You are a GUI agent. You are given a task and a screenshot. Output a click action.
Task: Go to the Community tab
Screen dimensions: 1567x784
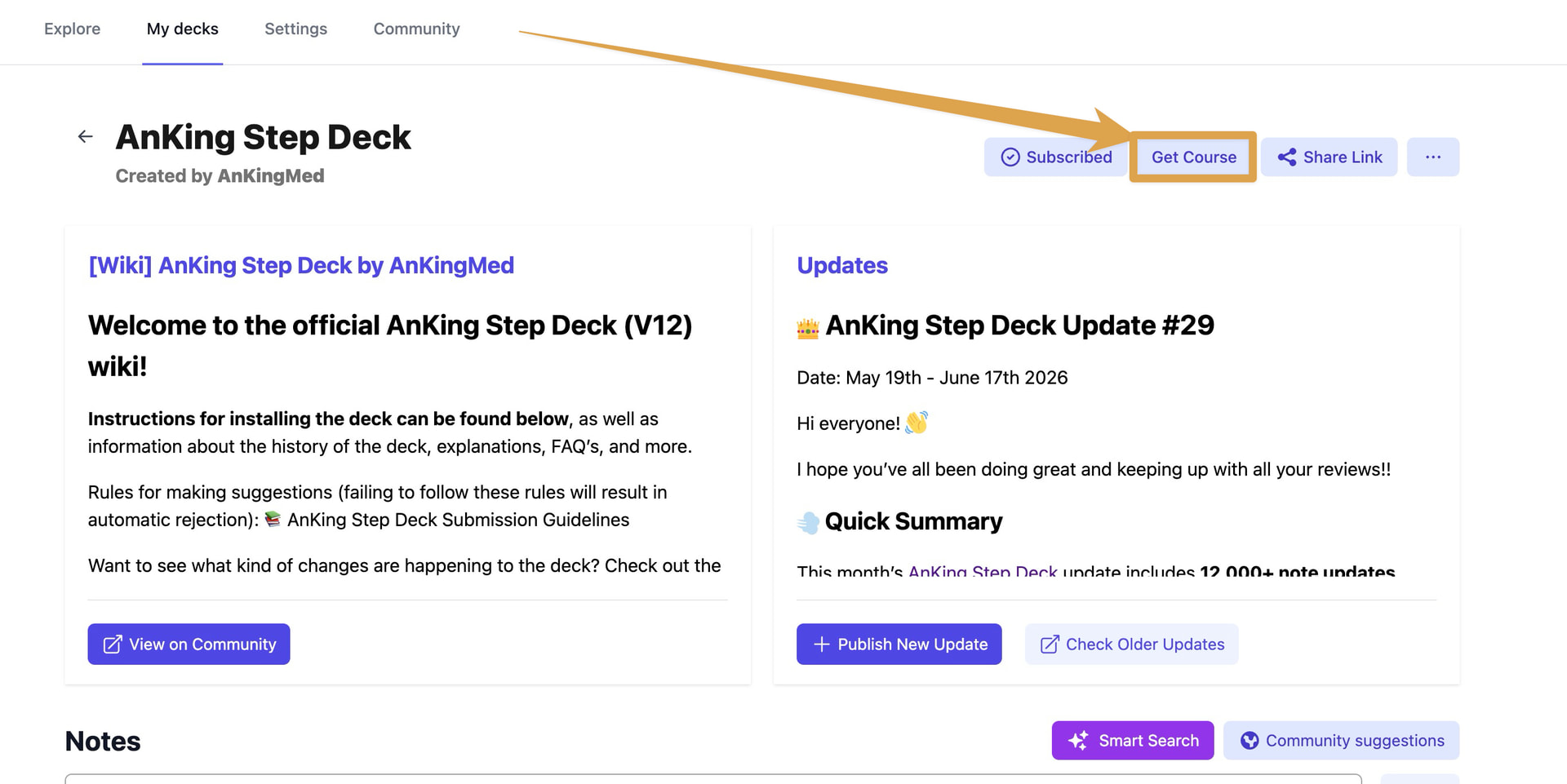point(416,29)
